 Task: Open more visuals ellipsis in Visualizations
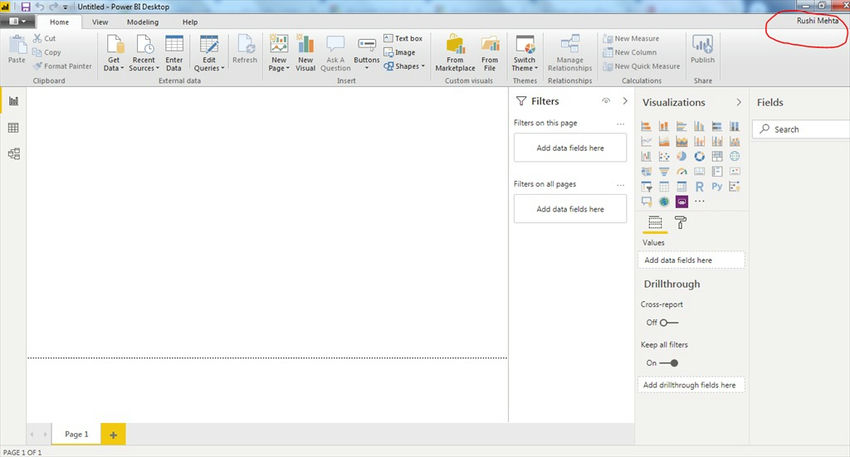tap(699, 202)
